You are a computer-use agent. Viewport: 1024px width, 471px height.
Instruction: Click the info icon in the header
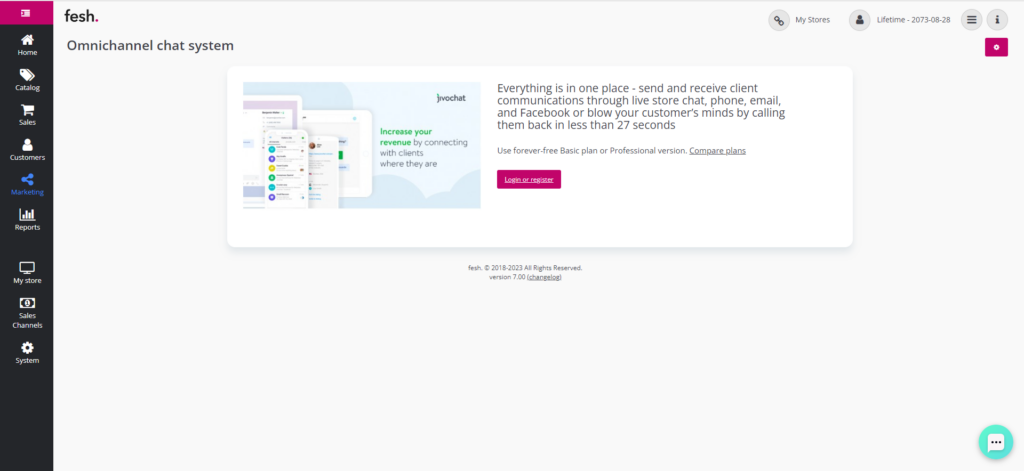click(x=997, y=20)
